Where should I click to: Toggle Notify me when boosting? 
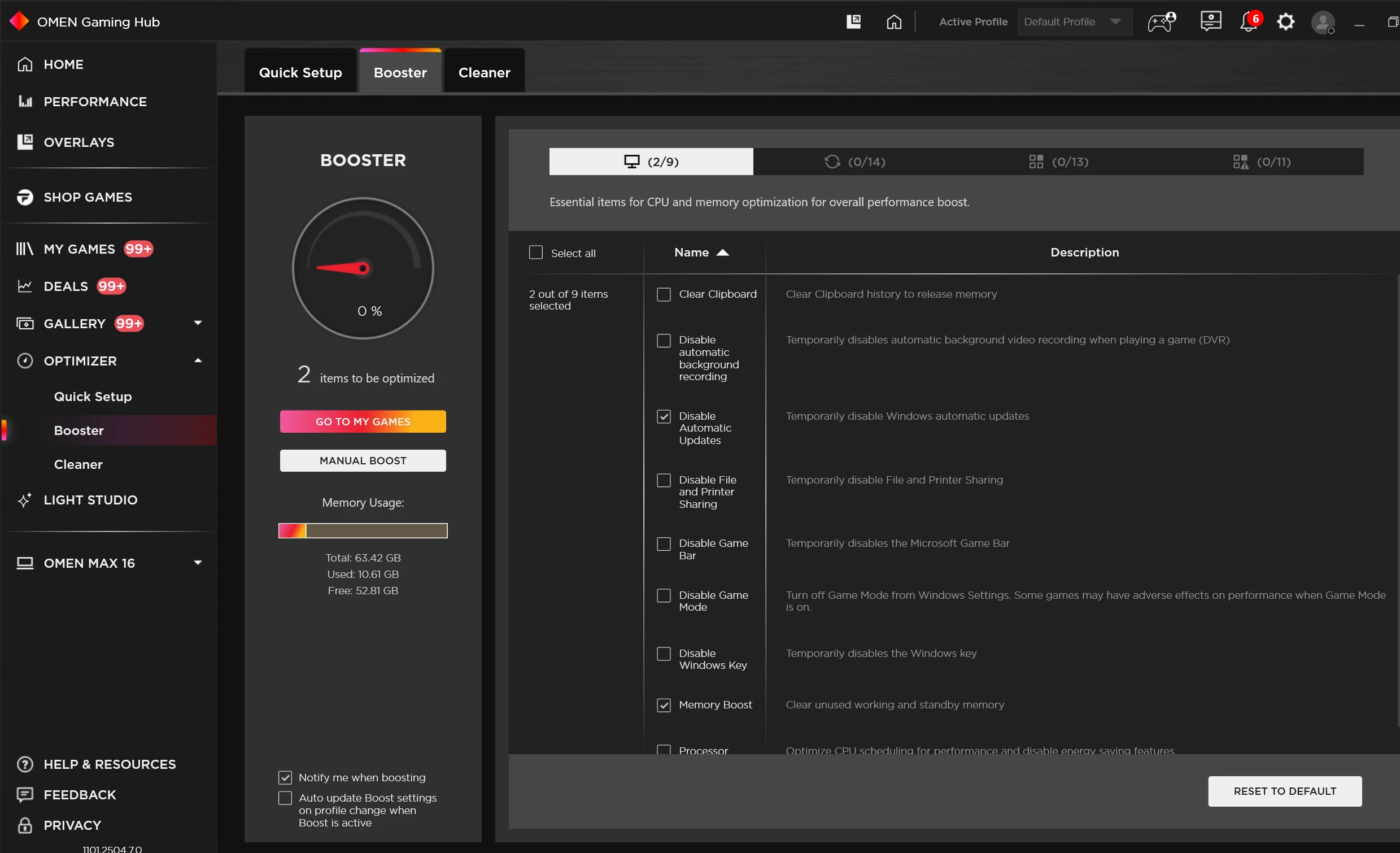[x=285, y=777]
